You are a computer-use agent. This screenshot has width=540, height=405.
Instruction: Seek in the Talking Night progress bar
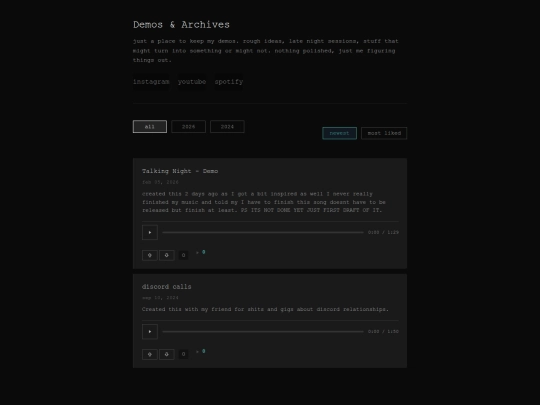click(x=263, y=232)
